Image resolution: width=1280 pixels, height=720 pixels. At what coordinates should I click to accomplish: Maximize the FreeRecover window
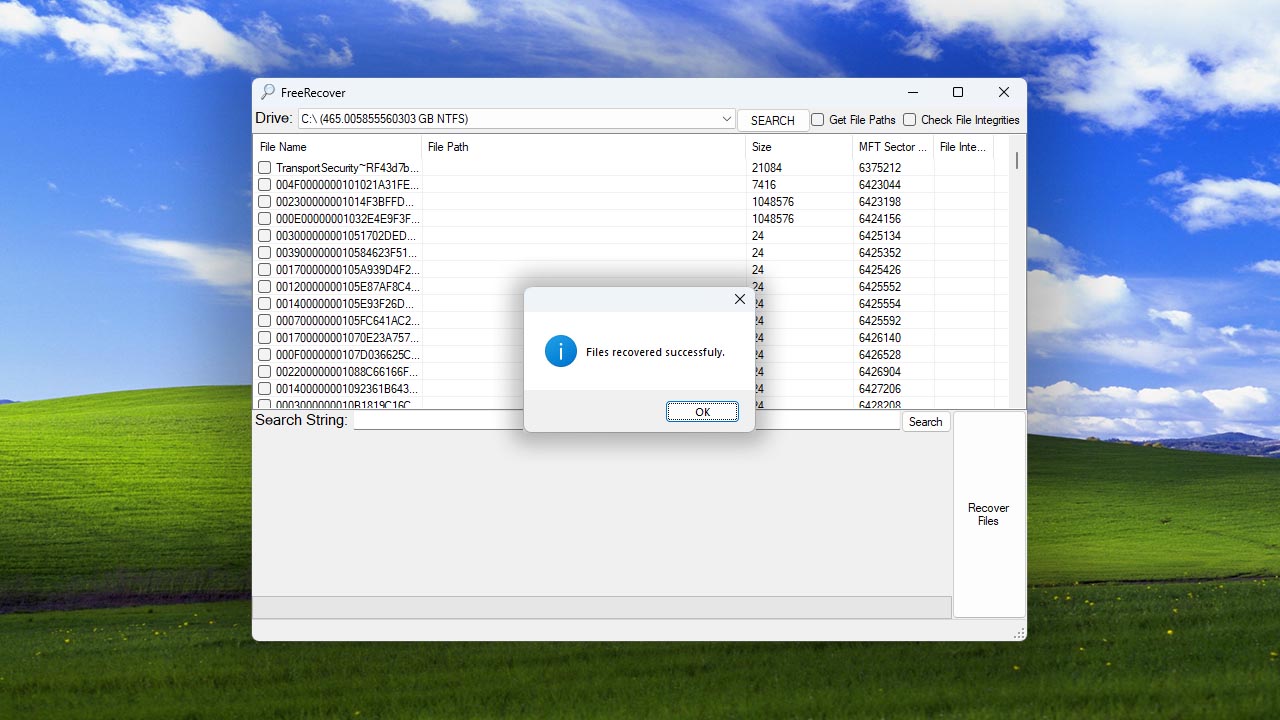point(957,92)
